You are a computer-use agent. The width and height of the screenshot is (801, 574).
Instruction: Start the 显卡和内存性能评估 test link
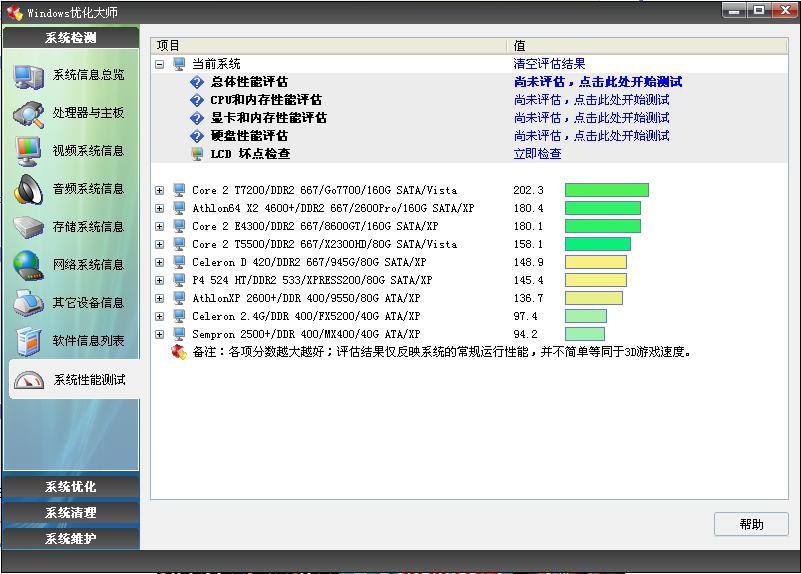pos(592,118)
